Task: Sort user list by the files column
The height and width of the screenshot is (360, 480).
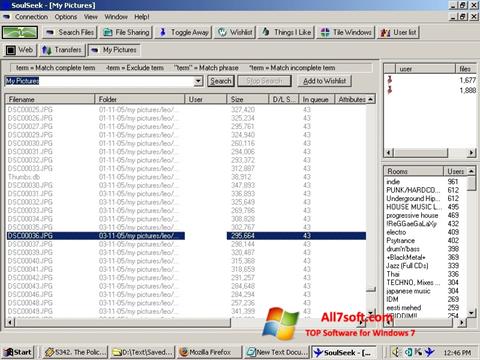Action: [x=466, y=69]
